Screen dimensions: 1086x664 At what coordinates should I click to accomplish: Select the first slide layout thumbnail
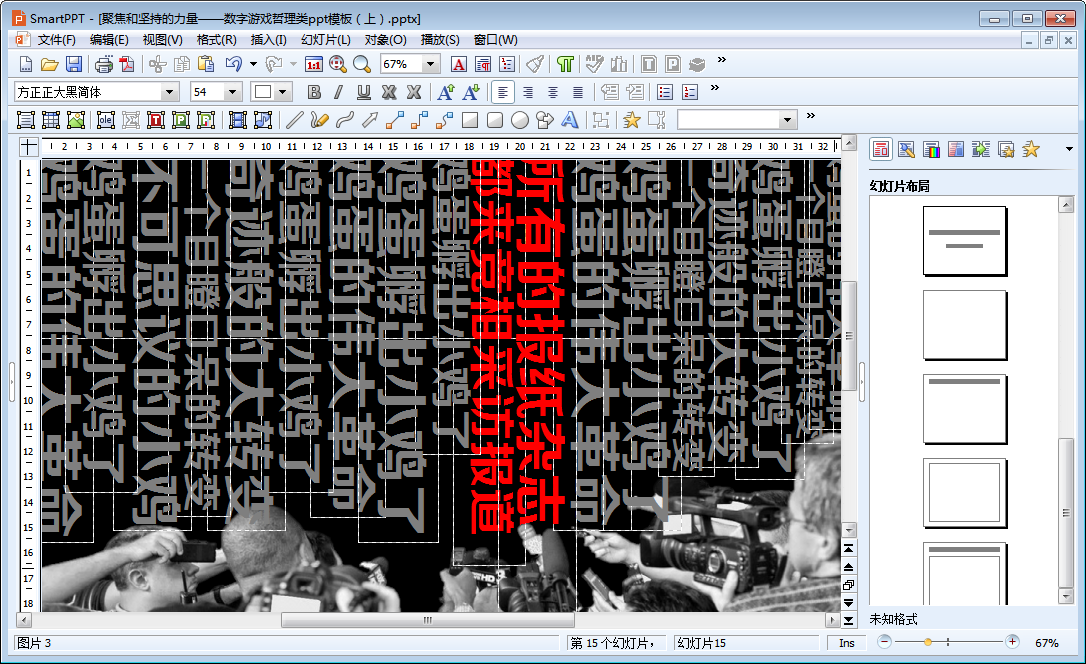pos(964,240)
